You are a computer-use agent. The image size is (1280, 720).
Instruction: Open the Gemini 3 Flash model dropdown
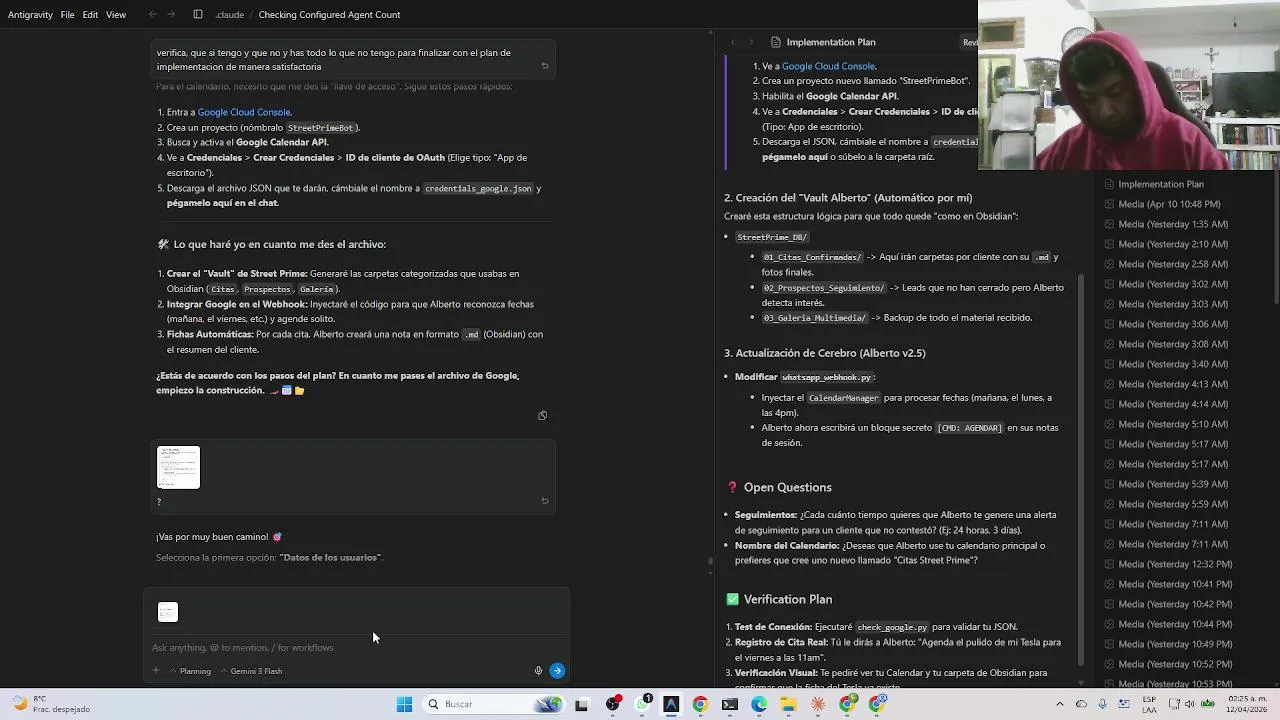[x=251, y=671]
